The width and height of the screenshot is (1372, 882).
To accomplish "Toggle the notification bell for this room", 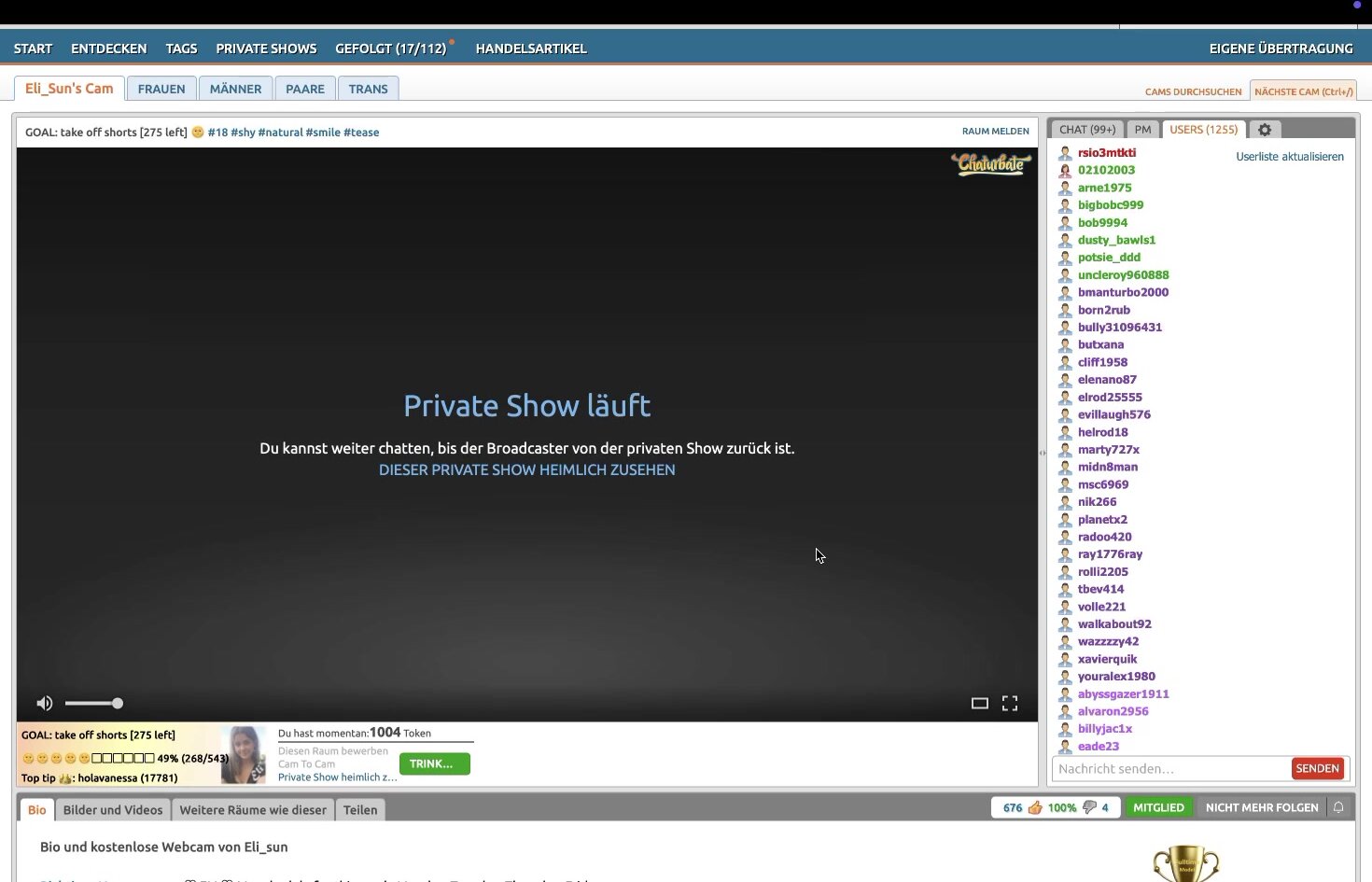I will (1338, 807).
